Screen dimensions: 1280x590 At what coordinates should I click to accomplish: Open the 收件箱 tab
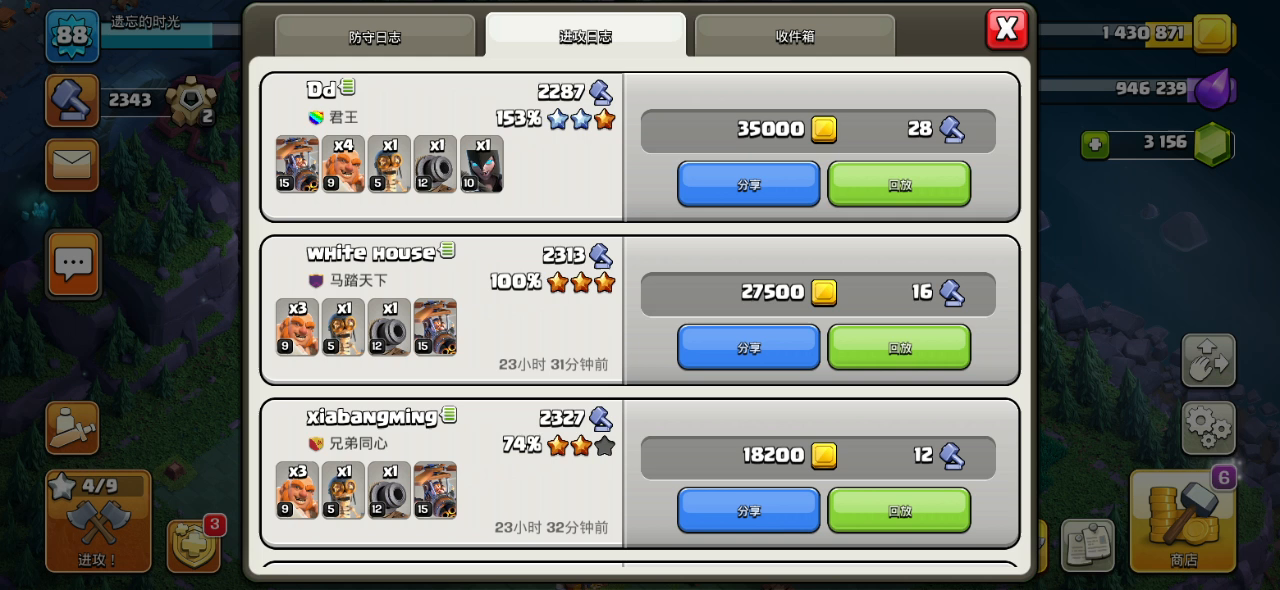tap(795, 36)
